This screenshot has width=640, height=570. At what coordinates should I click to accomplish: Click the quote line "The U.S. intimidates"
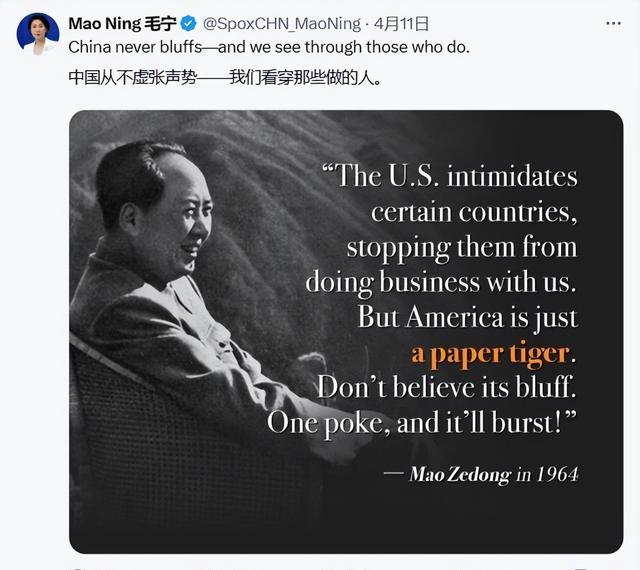[x=449, y=177]
